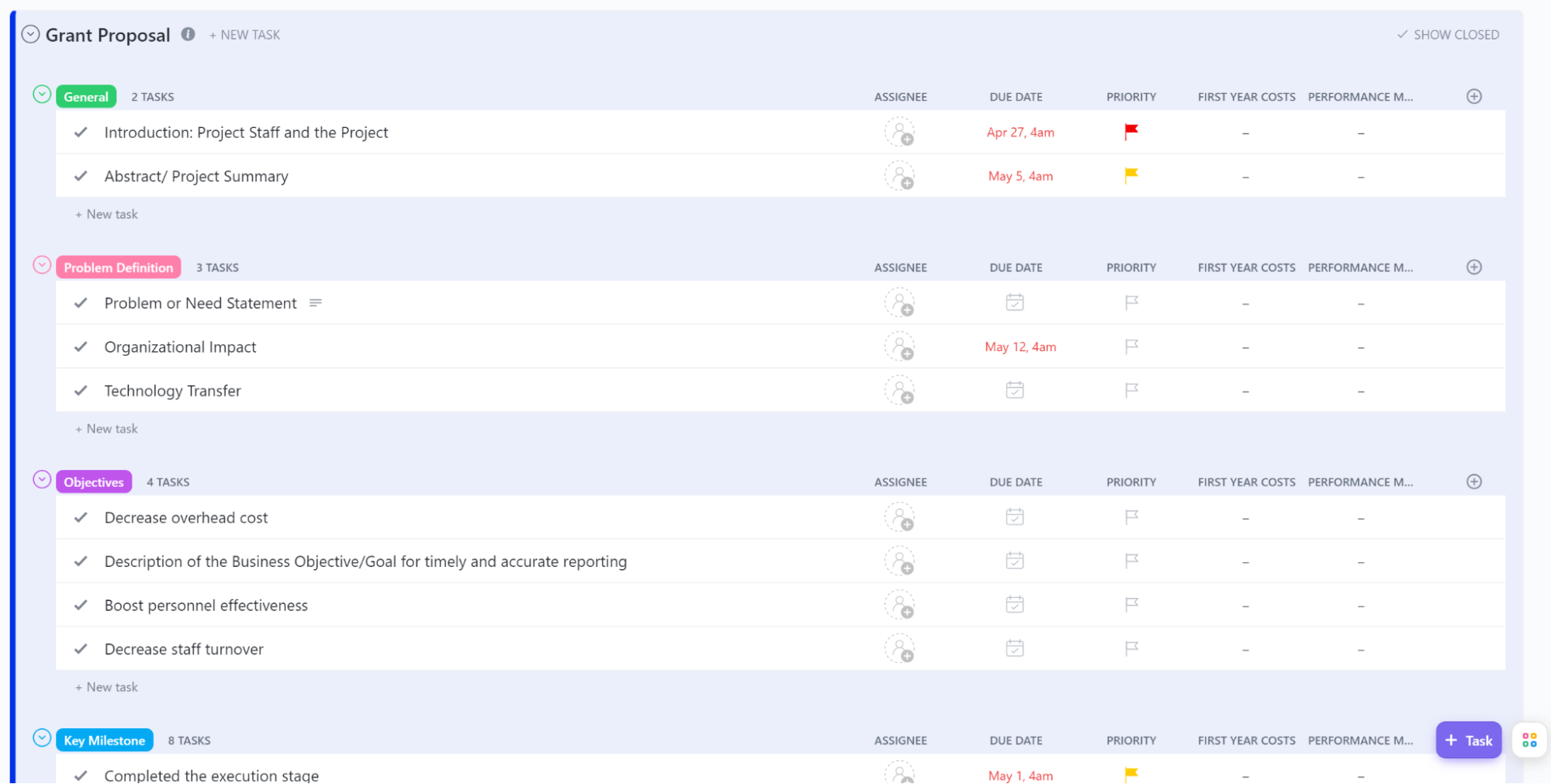Collapse the Grant Proposal list
The height and width of the screenshot is (784, 1551).
coord(30,34)
